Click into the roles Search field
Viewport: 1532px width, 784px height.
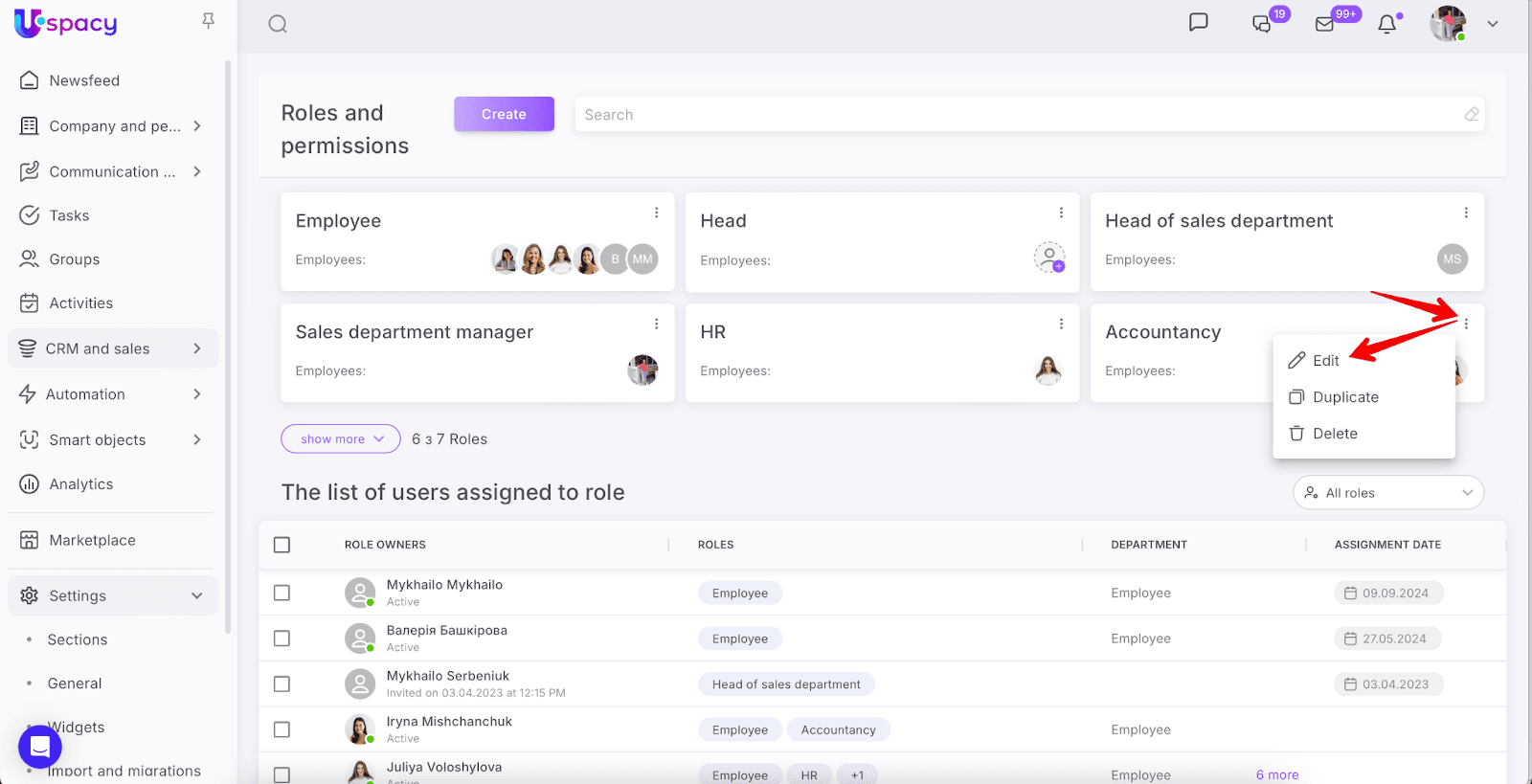[1015, 115]
